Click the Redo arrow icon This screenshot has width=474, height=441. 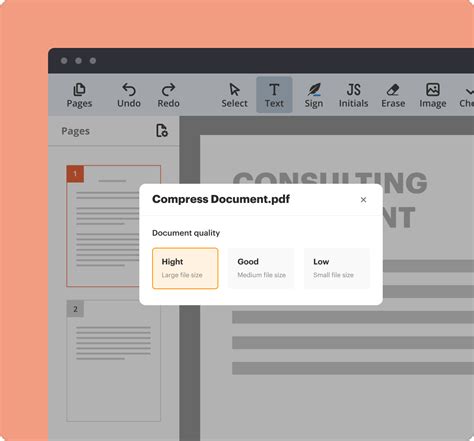click(x=168, y=90)
